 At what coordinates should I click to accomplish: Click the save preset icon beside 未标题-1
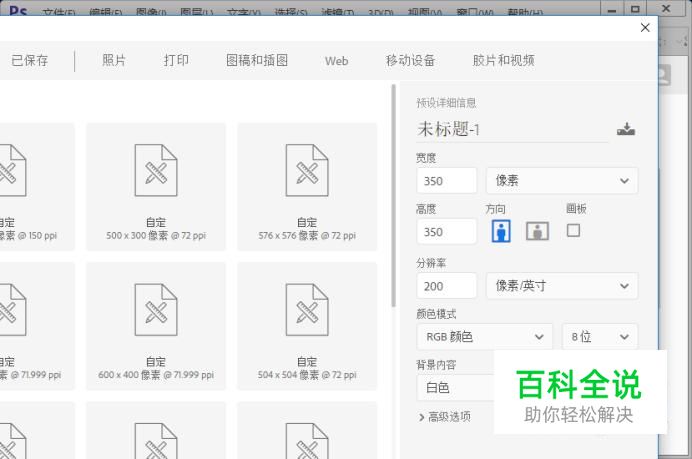626,129
